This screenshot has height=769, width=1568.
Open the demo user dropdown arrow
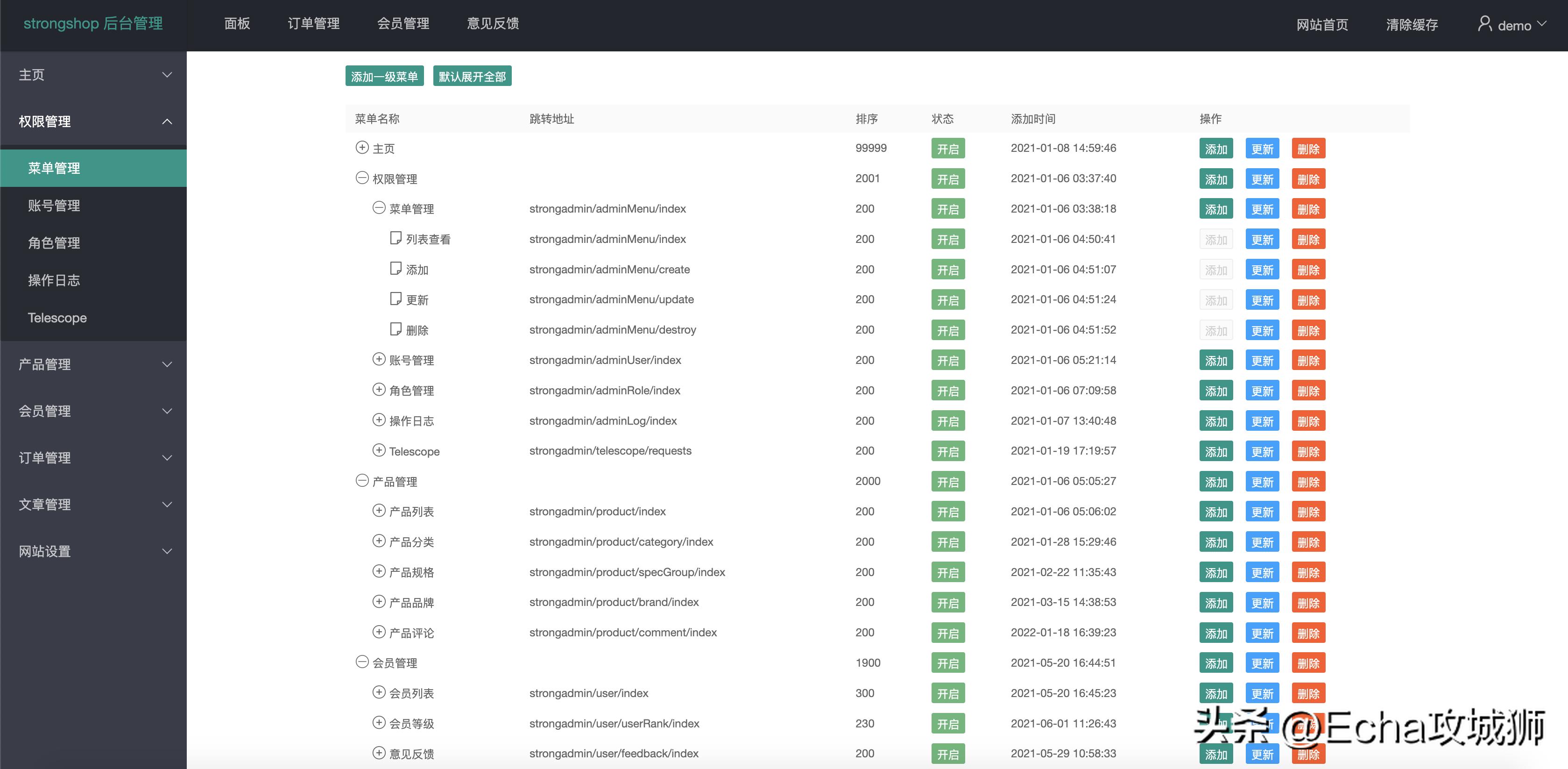tap(1542, 24)
